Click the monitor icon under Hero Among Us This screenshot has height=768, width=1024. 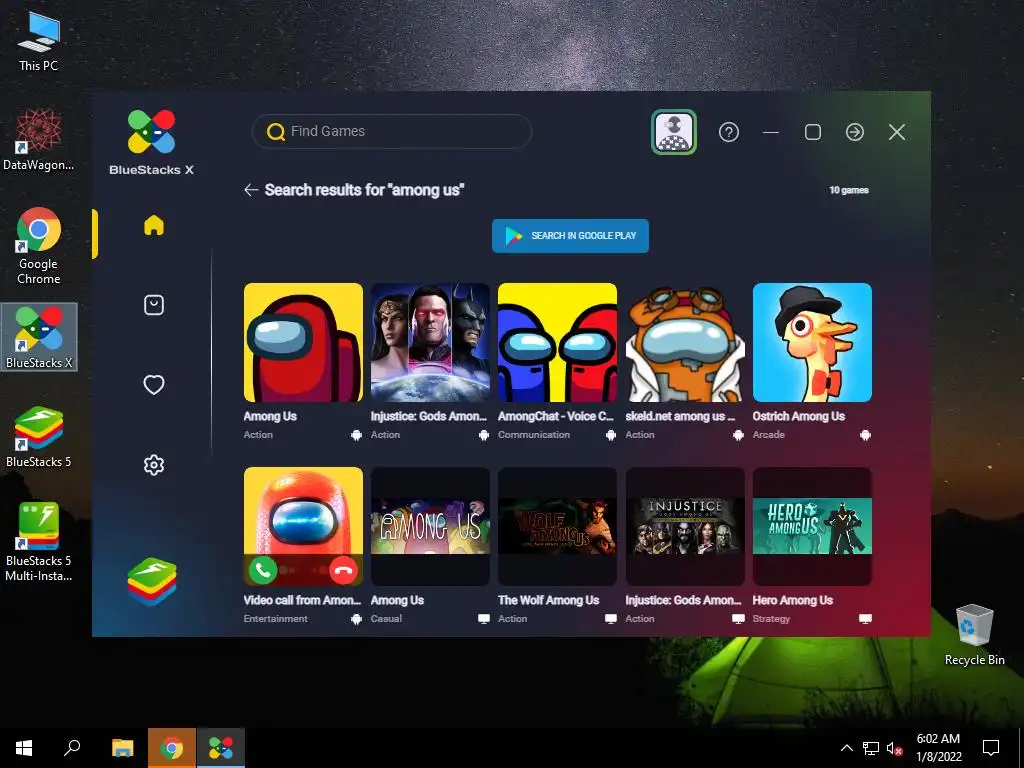point(865,618)
